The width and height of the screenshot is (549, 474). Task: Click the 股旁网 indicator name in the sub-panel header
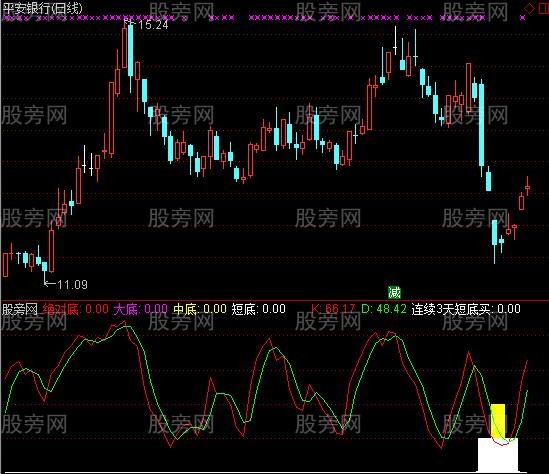[x=20, y=309]
